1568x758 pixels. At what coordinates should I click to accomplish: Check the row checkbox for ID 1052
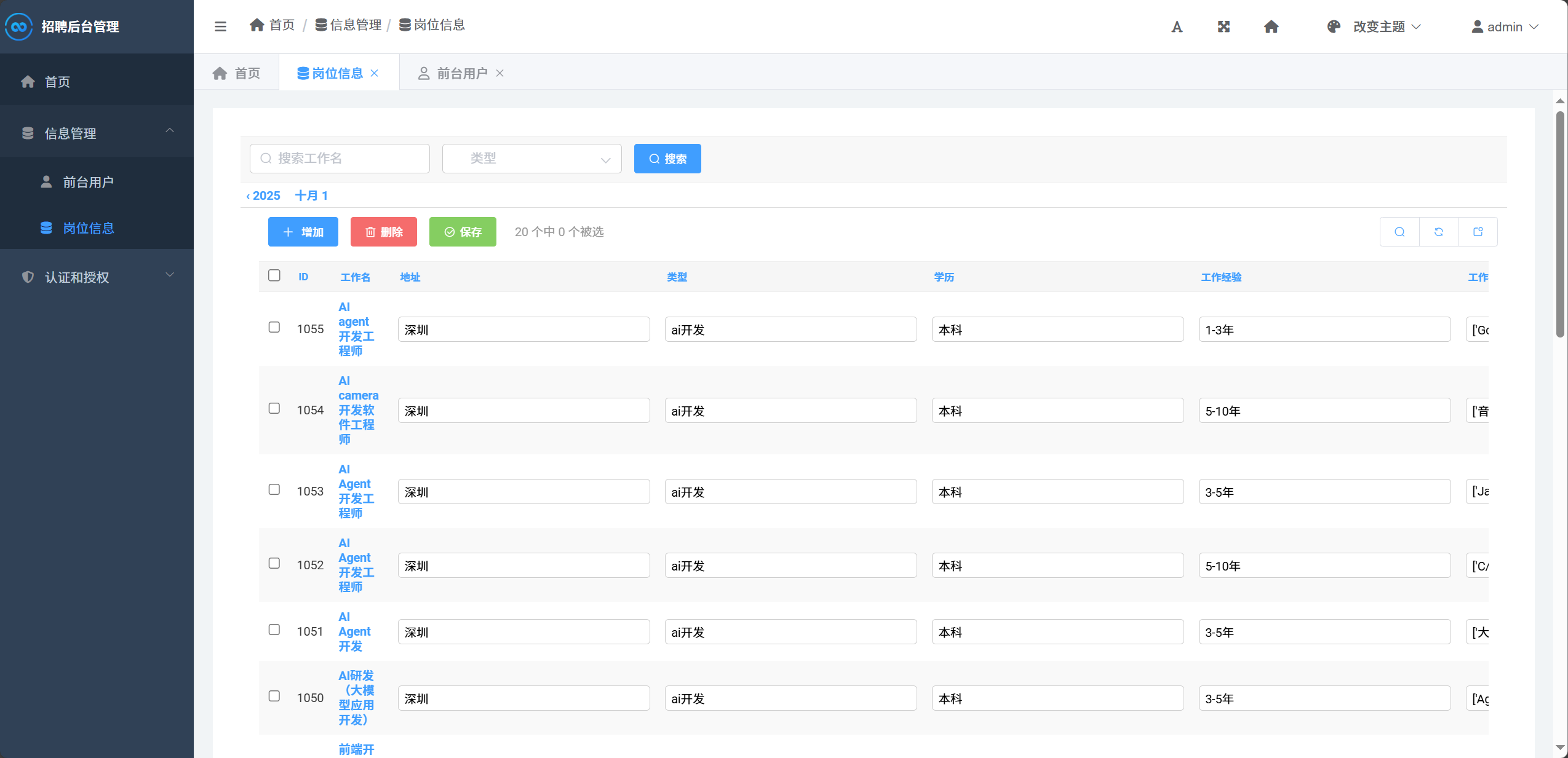point(274,563)
